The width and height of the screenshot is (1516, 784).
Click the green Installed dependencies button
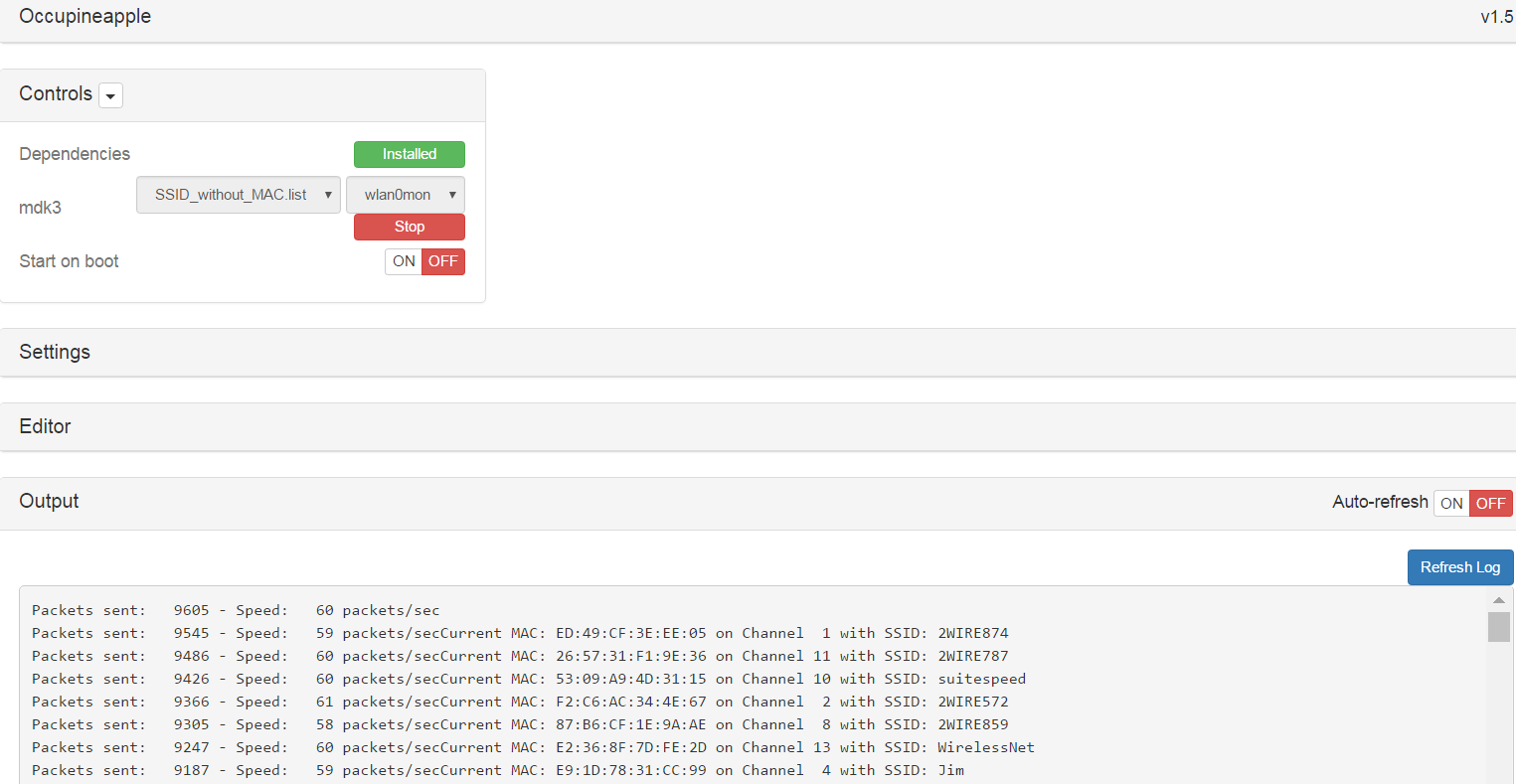pos(409,154)
